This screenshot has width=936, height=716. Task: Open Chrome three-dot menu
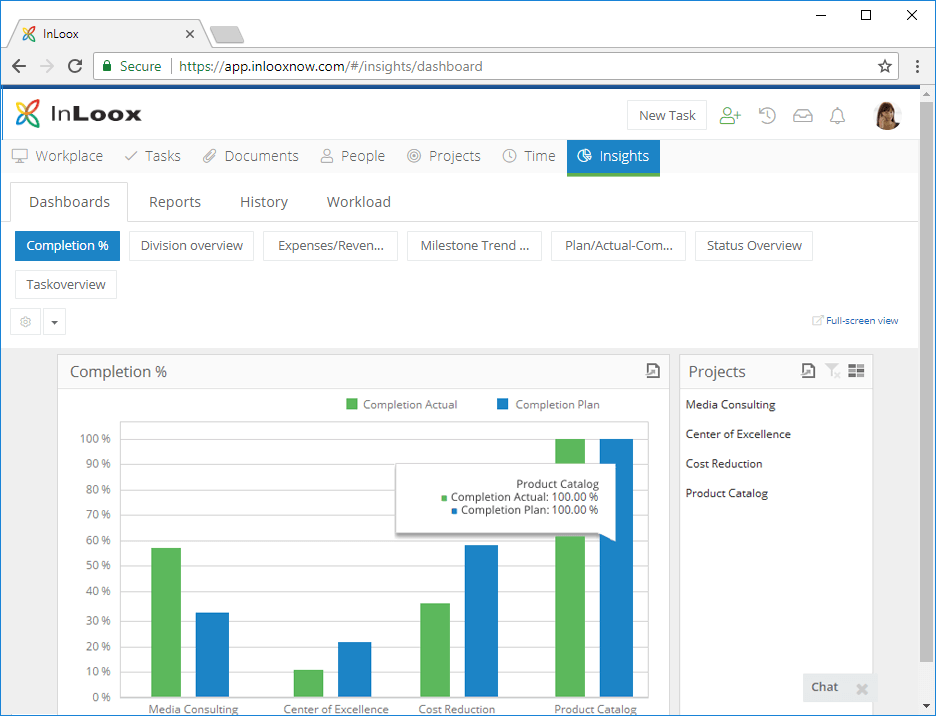click(917, 66)
